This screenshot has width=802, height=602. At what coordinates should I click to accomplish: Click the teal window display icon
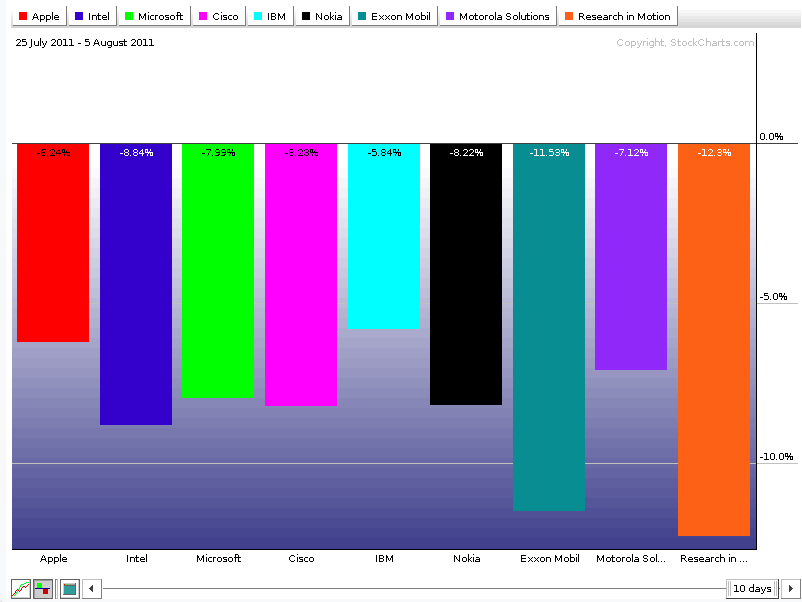(x=70, y=589)
